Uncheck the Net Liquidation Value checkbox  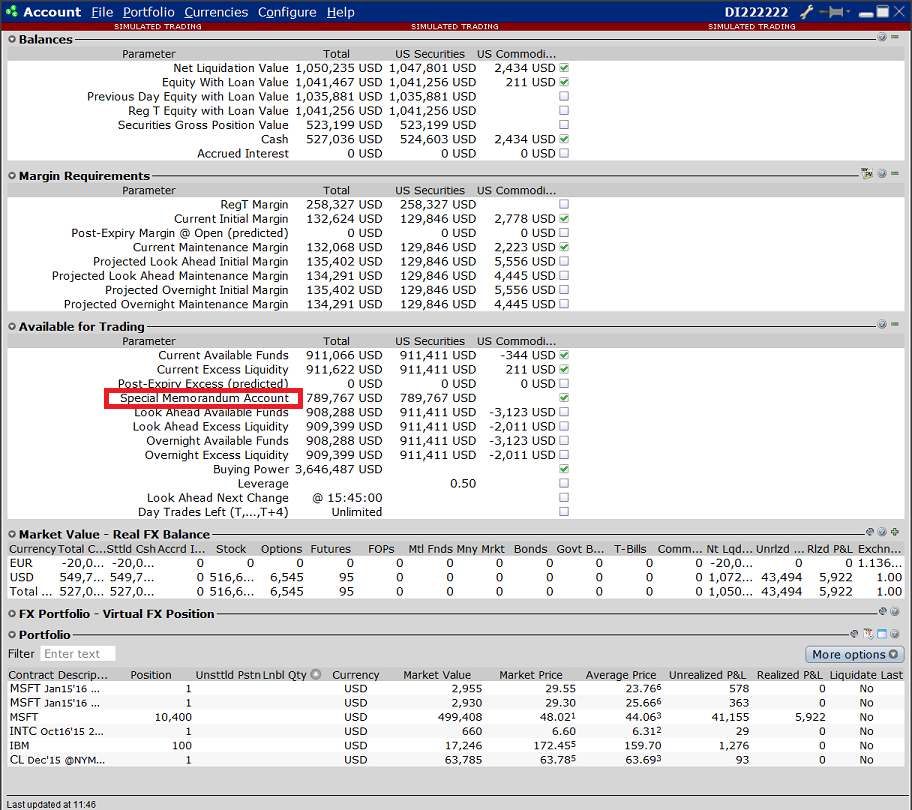[x=564, y=68]
